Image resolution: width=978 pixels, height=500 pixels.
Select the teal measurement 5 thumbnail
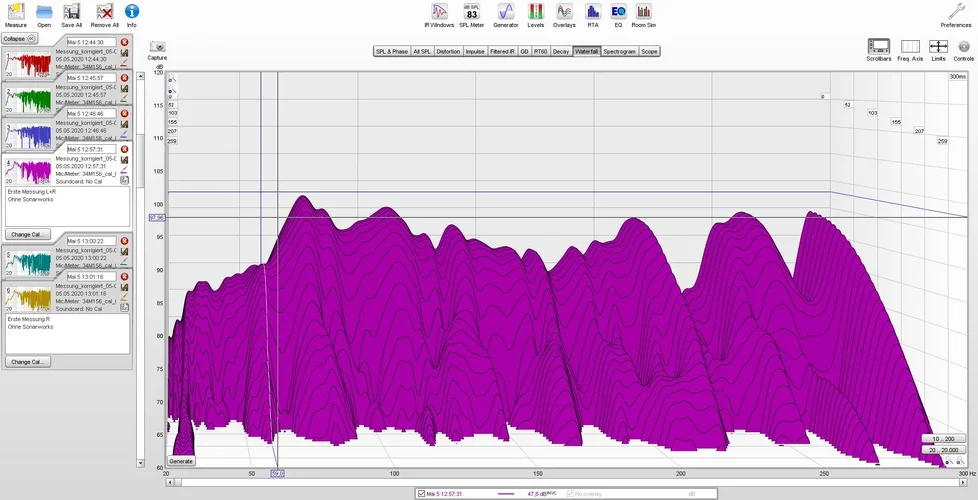(x=28, y=263)
